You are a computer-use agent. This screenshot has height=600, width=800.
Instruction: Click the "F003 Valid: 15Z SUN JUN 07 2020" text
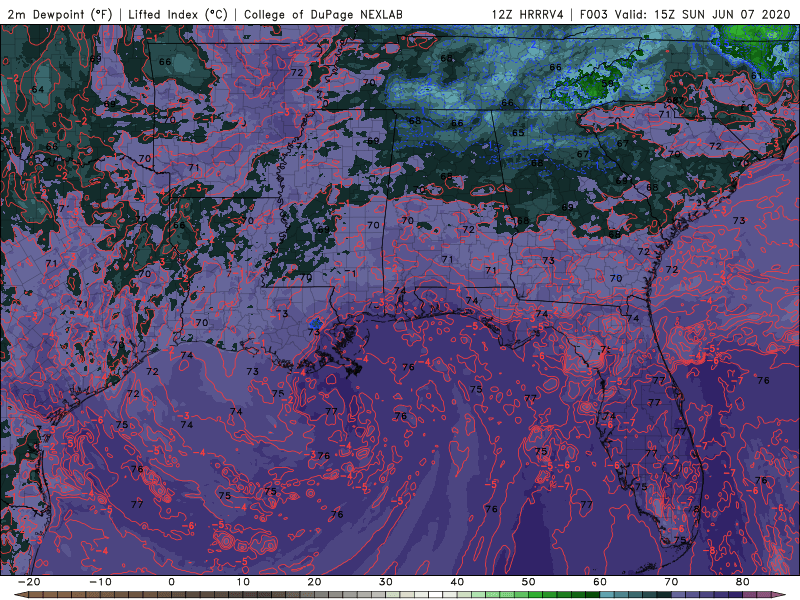685,14
